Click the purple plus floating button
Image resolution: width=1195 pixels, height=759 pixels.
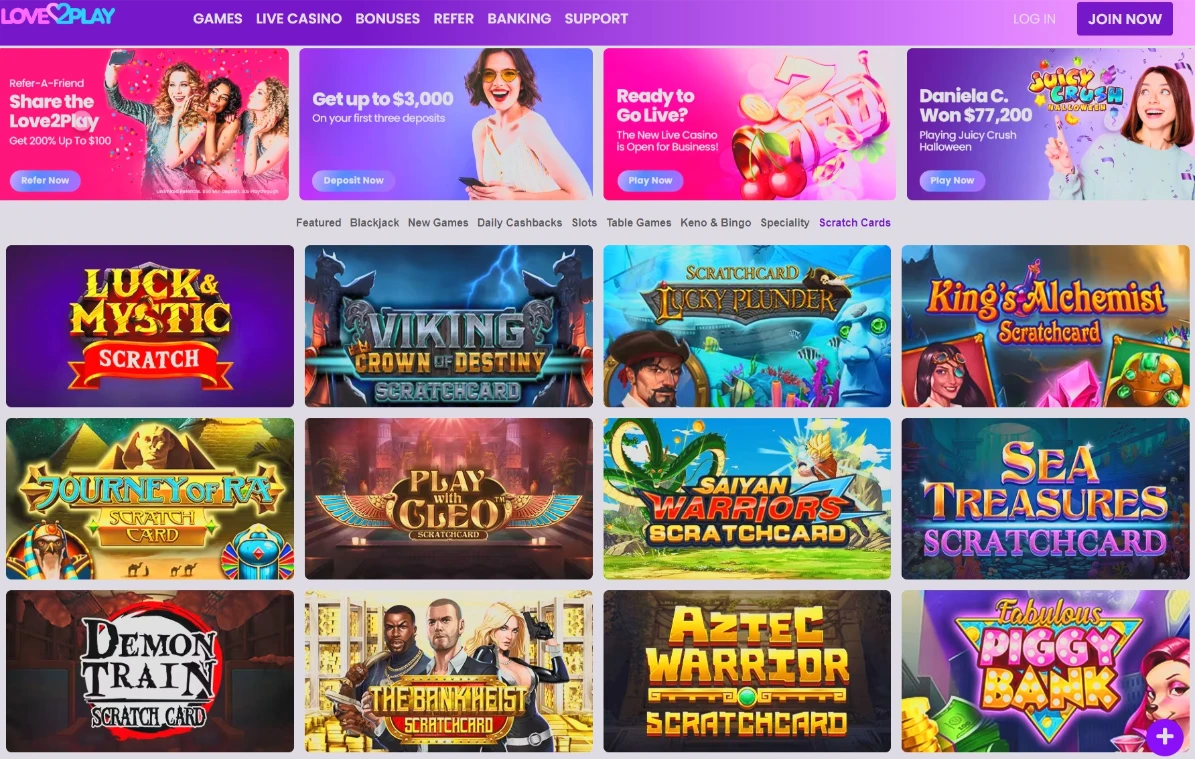(1164, 736)
